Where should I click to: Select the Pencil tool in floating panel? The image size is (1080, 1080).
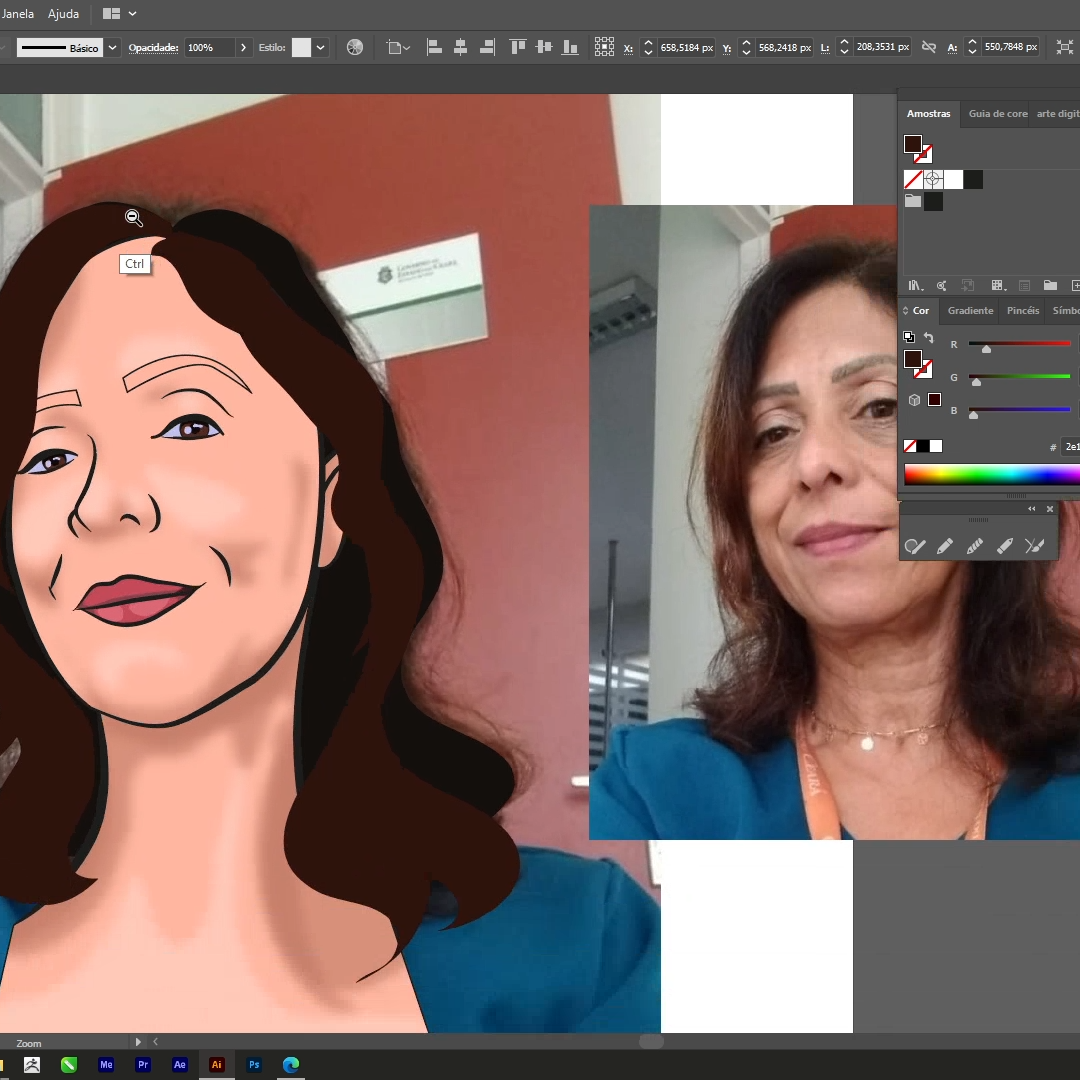point(945,546)
